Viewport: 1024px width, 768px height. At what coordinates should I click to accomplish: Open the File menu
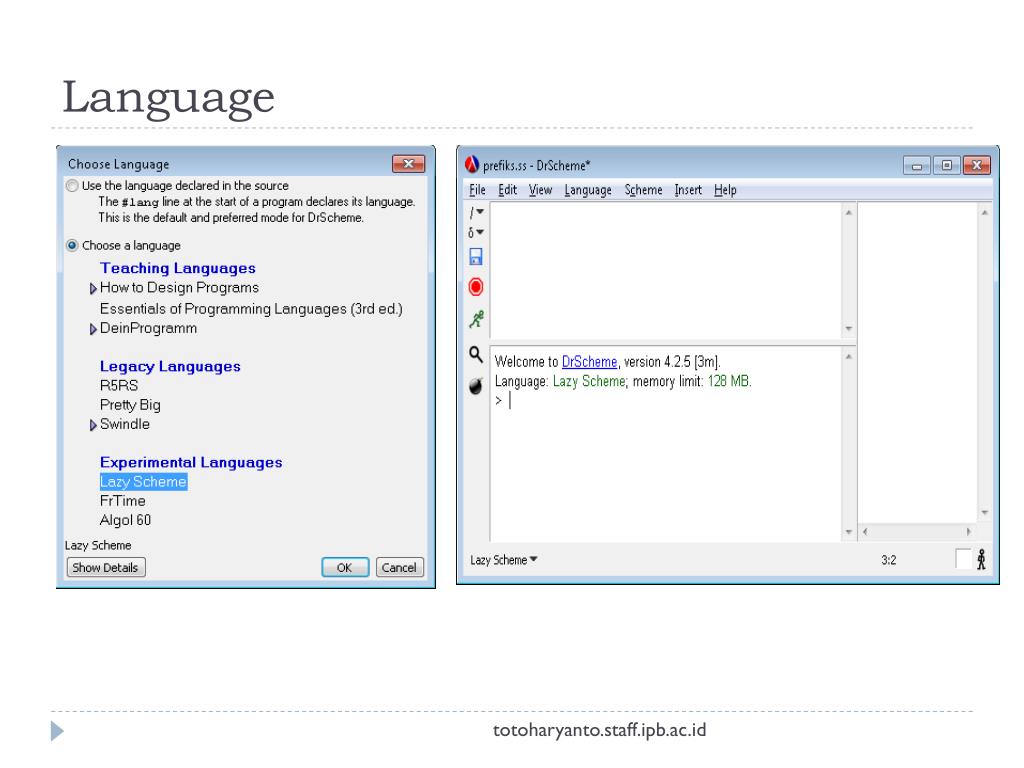click(x=477, y=190)
